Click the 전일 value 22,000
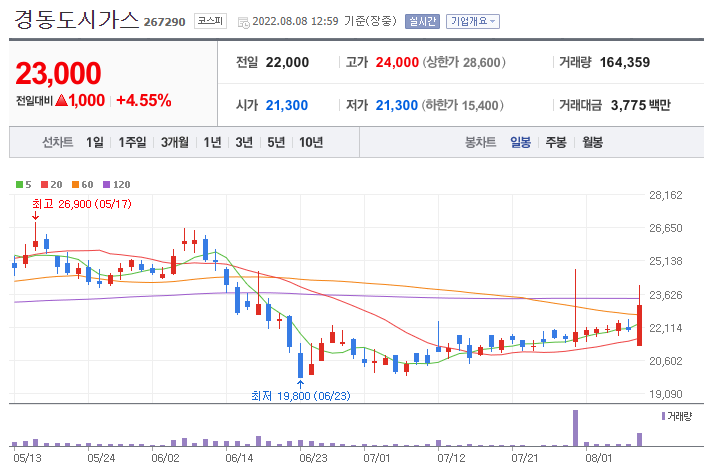The height and width of the screenshot is (469, 704). [x=287, y=62]
